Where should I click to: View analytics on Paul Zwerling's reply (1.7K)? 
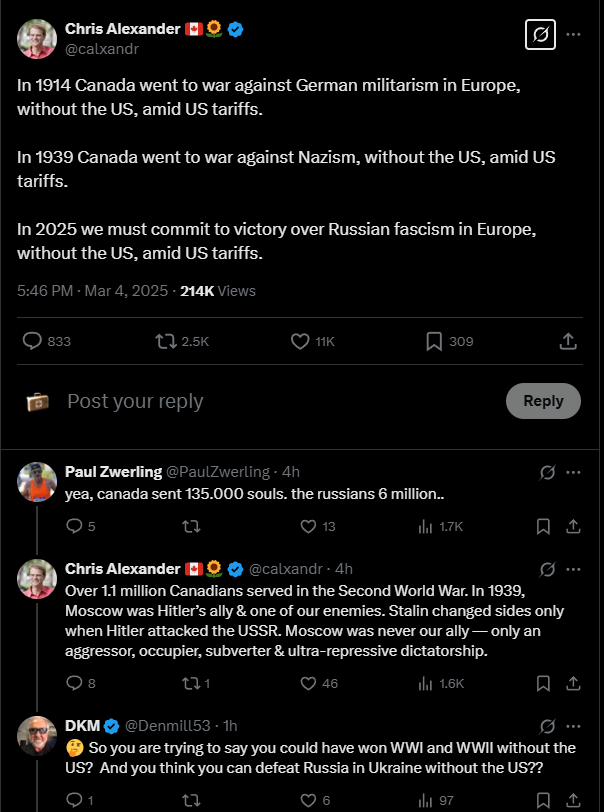click(440, 527)
